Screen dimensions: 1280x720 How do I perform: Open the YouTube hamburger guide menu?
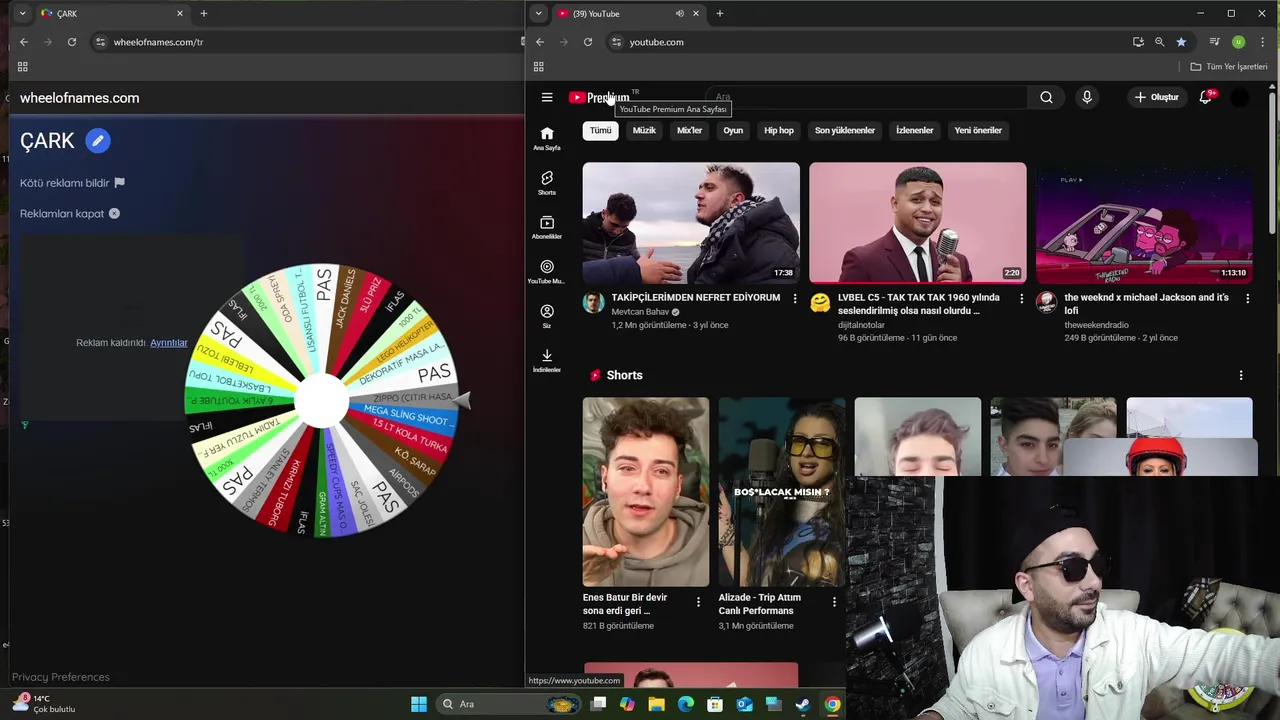pos(547,97)
